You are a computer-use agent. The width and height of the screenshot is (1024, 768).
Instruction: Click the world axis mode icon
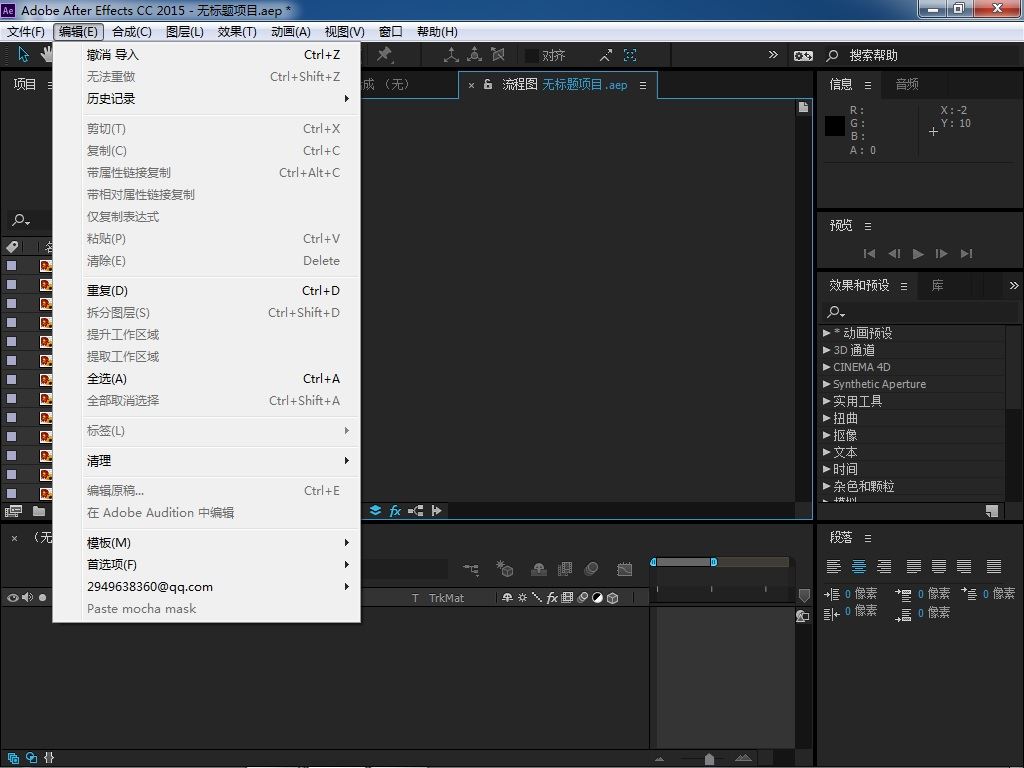tap(475, 55)
